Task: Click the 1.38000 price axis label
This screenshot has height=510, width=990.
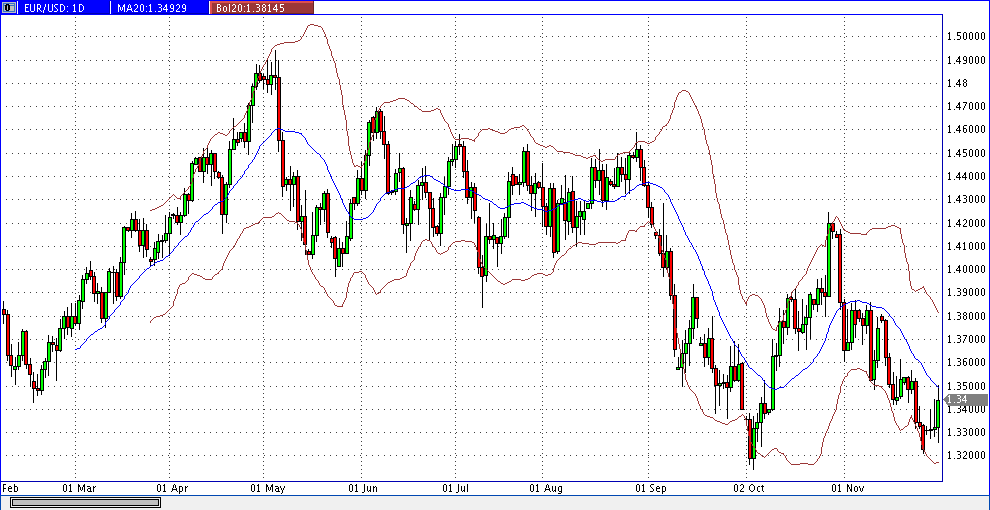Action: [966, 316]
